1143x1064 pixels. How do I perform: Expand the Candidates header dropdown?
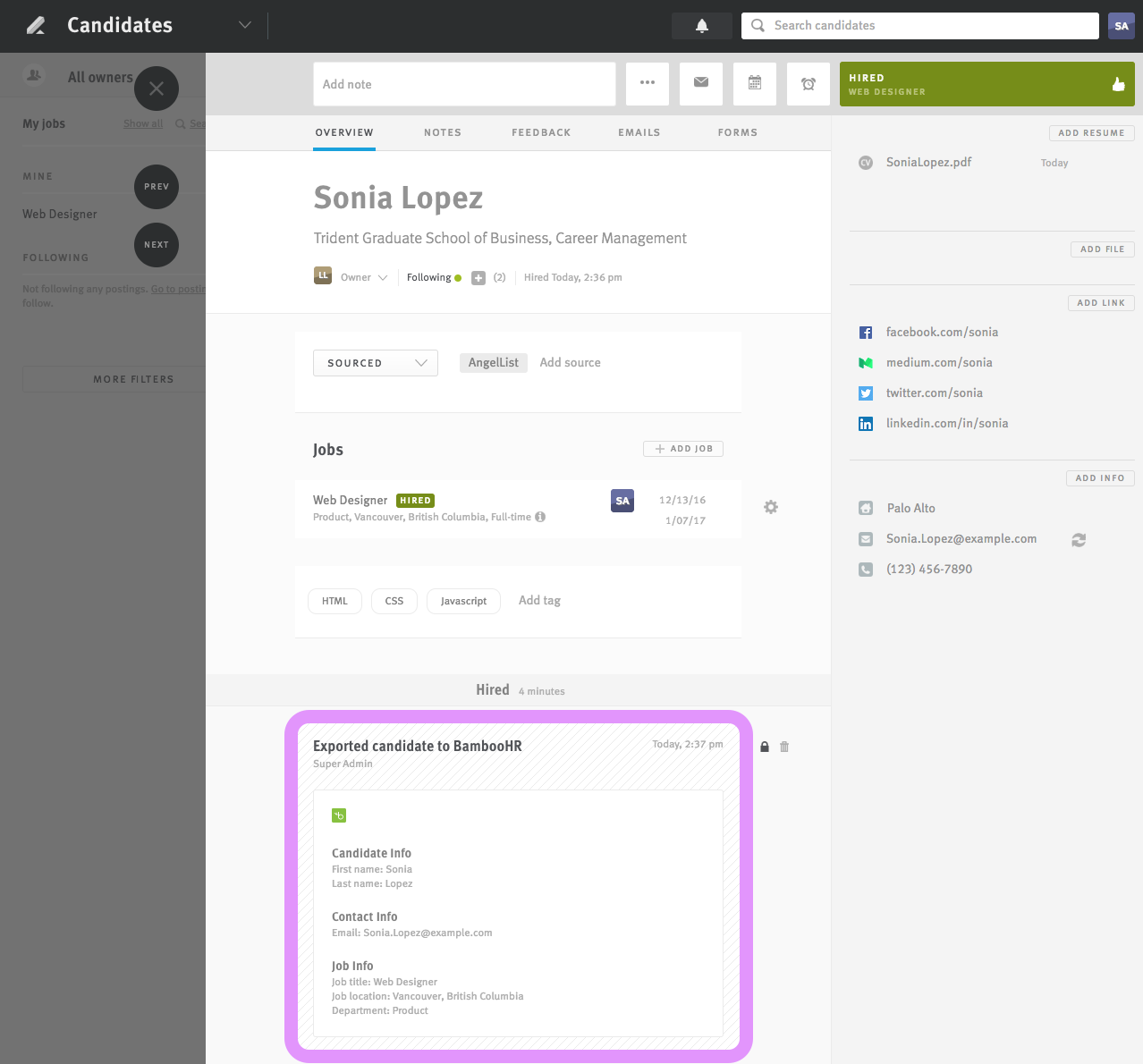(245, 25)
